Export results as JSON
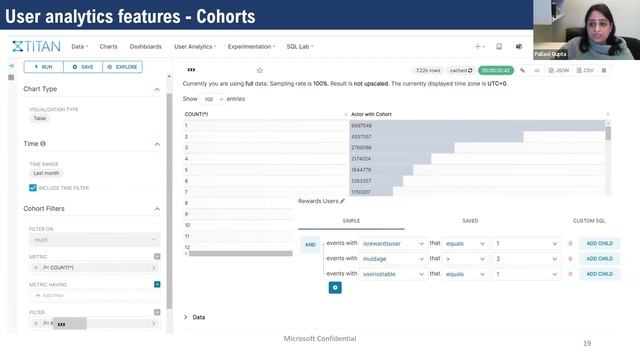Viewport: 640px width, 360px height. (x=559, y=71)
